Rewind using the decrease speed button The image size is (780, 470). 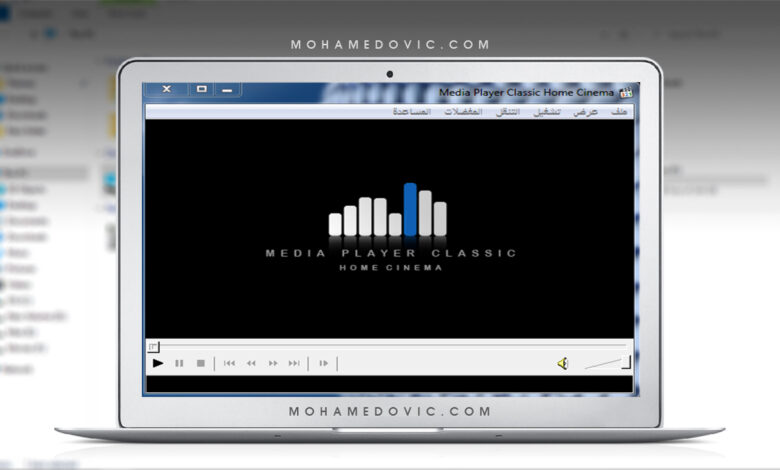pyautogui.click(x=251, y=364)
